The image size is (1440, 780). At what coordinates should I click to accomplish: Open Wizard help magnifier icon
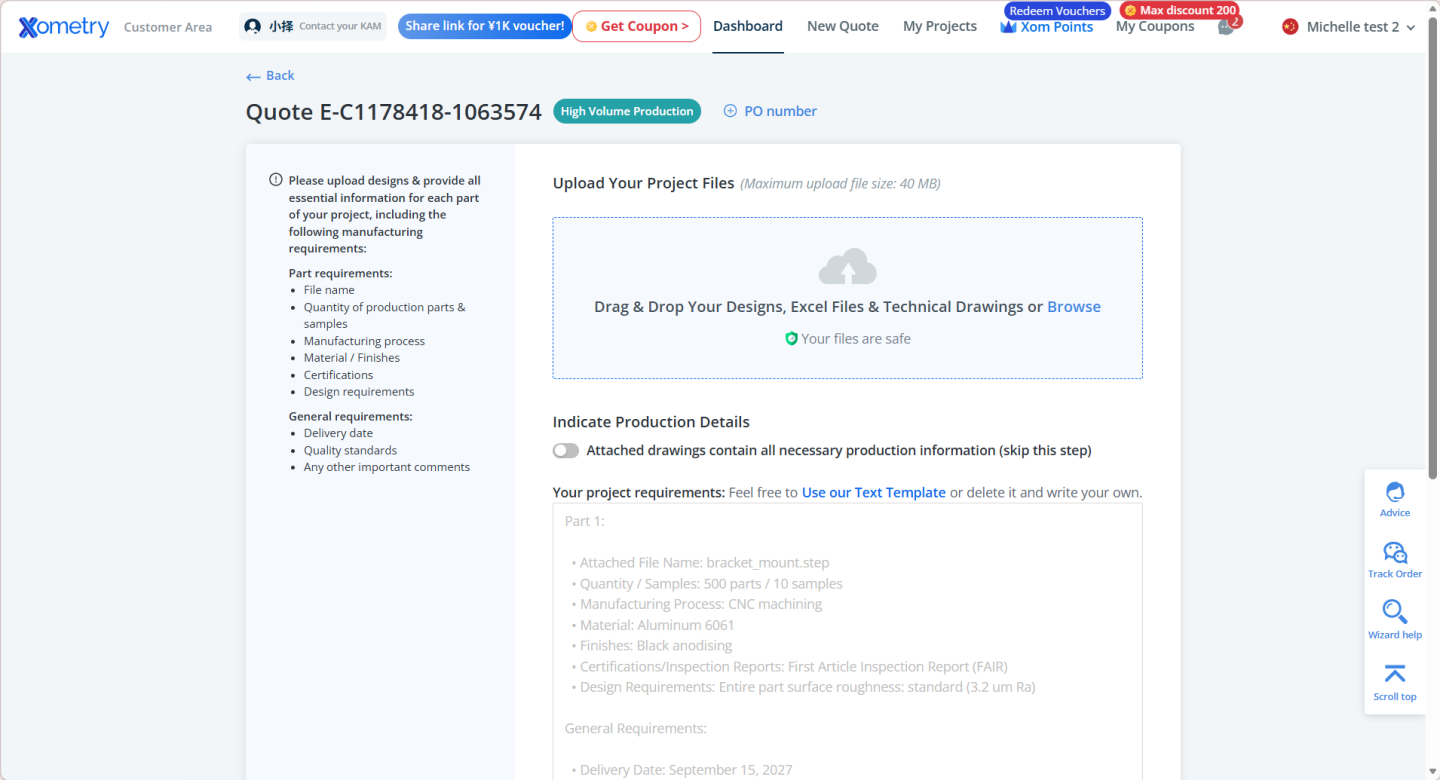(x=1394, y=611)
